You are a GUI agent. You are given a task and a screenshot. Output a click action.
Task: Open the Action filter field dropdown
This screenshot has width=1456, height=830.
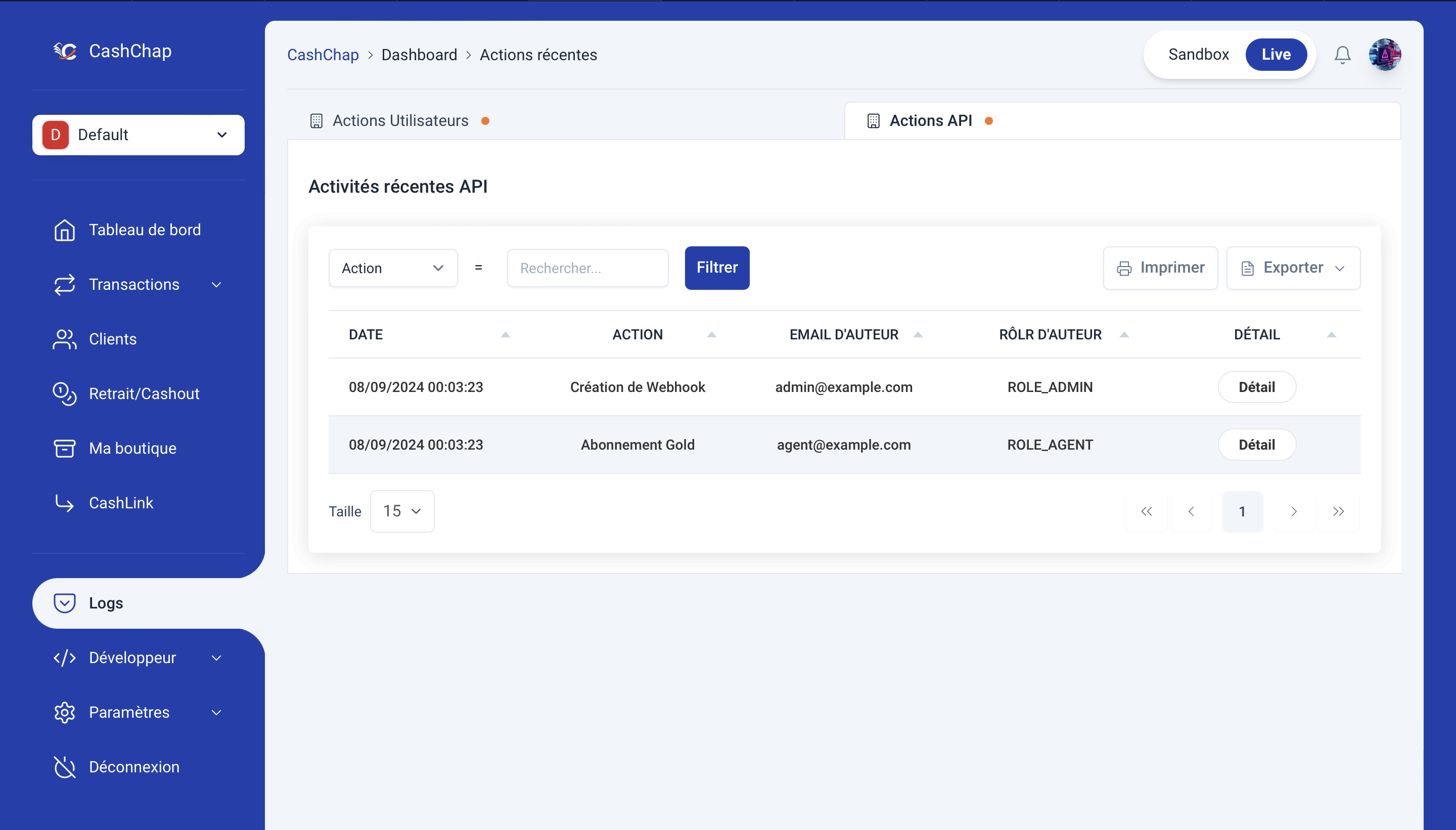click(x=392, y=268)
